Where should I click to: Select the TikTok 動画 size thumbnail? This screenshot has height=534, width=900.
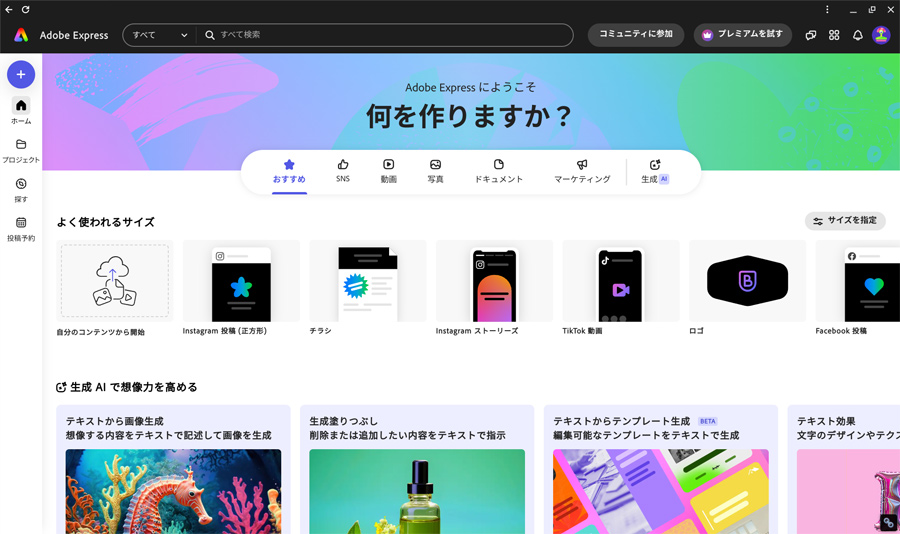620,281
